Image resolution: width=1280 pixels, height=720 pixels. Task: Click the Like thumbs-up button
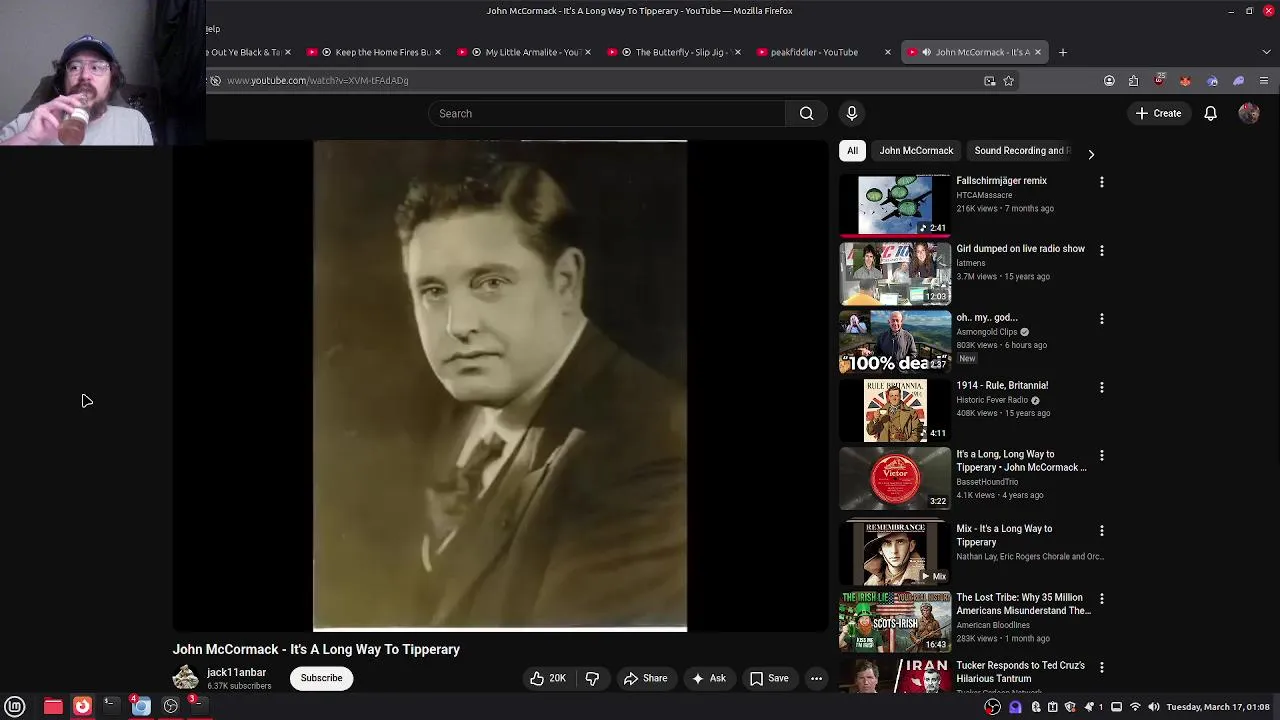click(547, 678)
